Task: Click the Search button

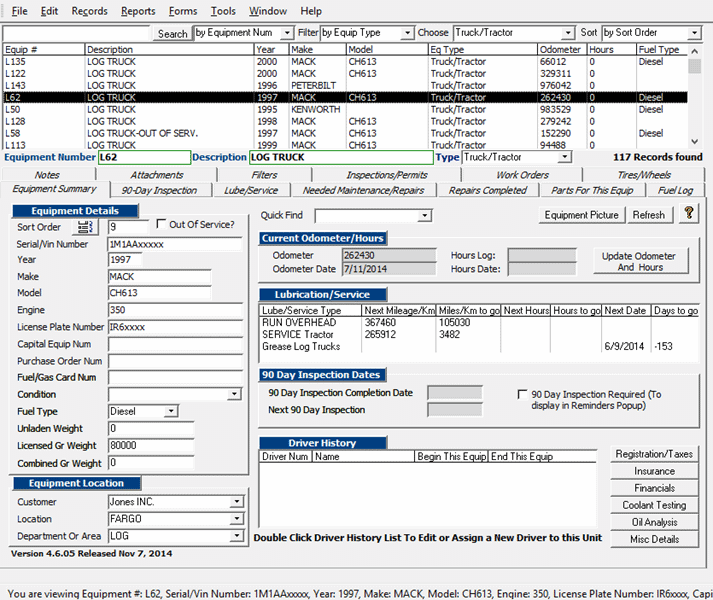Action: pyautogui.click(x=172, y=34)
